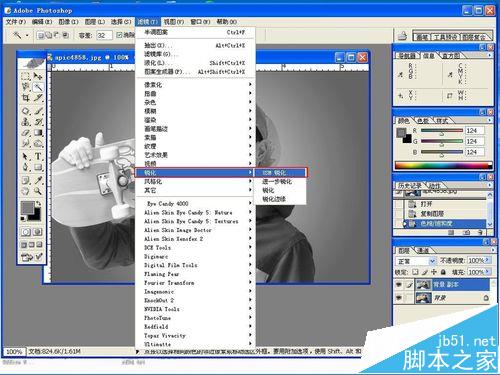Open the layer fill slider arrow
This screenshot has height=375, width=500.
488,272
